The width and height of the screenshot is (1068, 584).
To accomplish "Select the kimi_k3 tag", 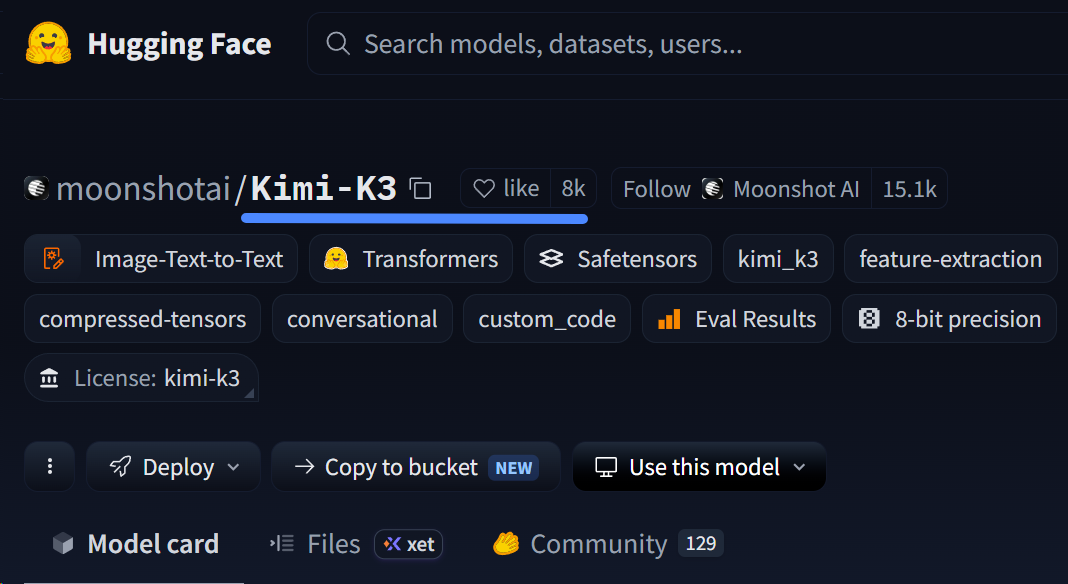I will (x=778, y=259).
